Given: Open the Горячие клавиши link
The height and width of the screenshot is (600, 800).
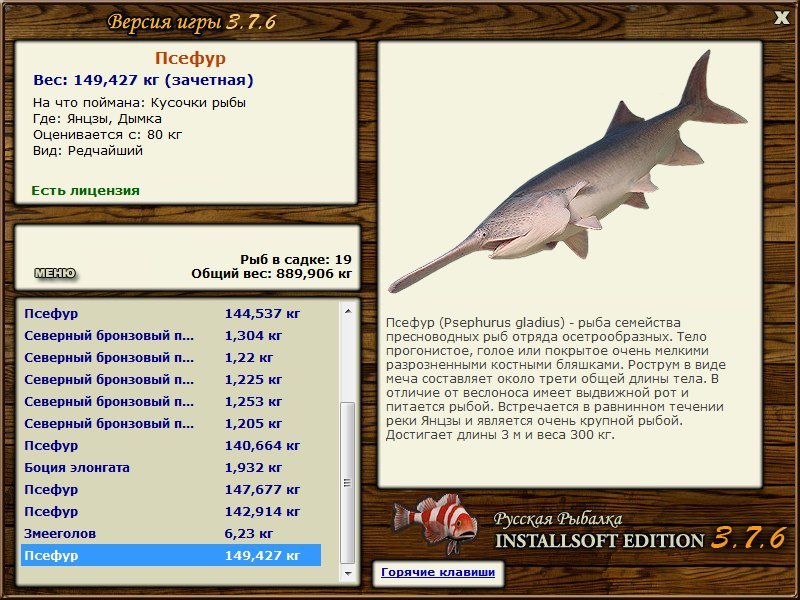Looking at the screenshot, I should [438, 572].
